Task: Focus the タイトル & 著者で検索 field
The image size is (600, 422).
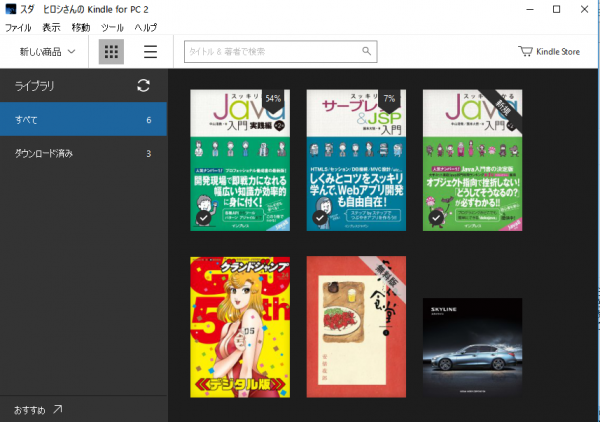Action: 280,51
